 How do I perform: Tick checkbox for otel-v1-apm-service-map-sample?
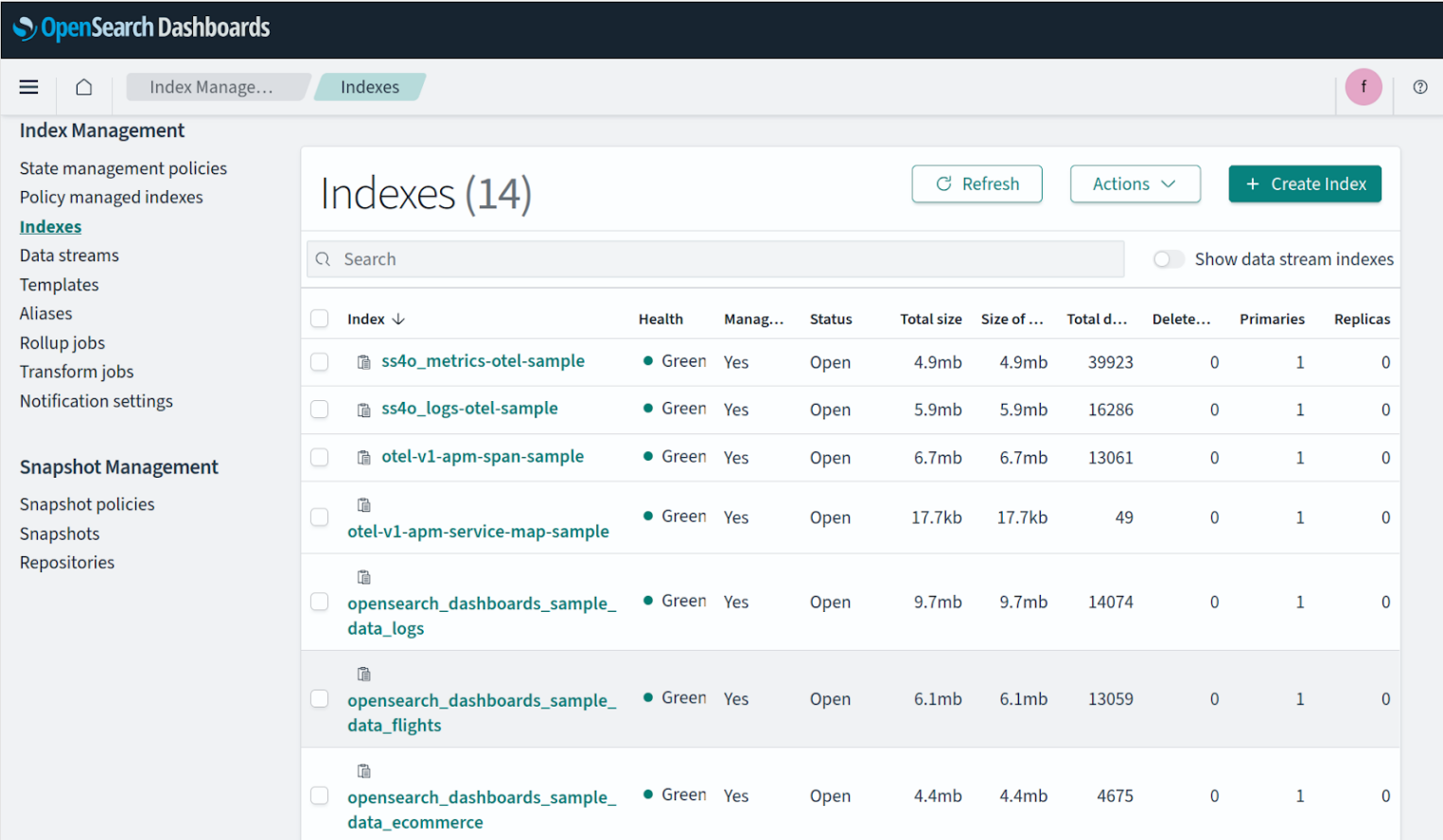coord(320,517)
